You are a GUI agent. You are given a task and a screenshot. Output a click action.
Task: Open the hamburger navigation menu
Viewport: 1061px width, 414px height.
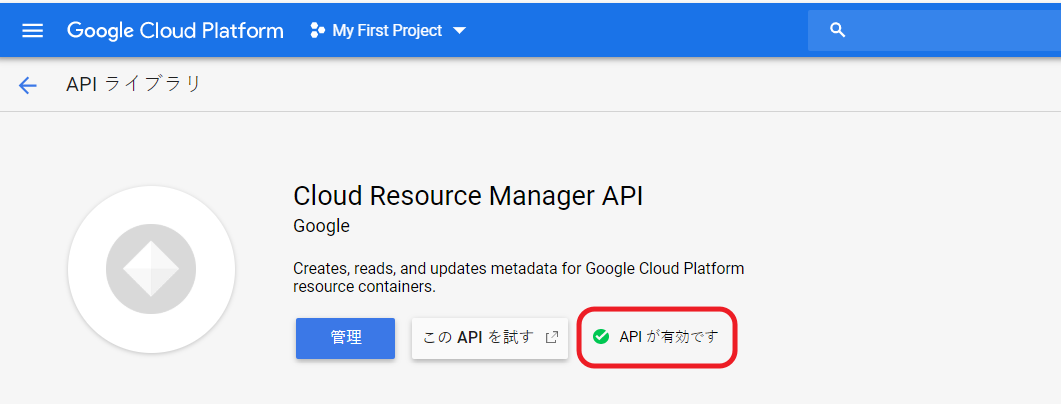tap(33, 30)
